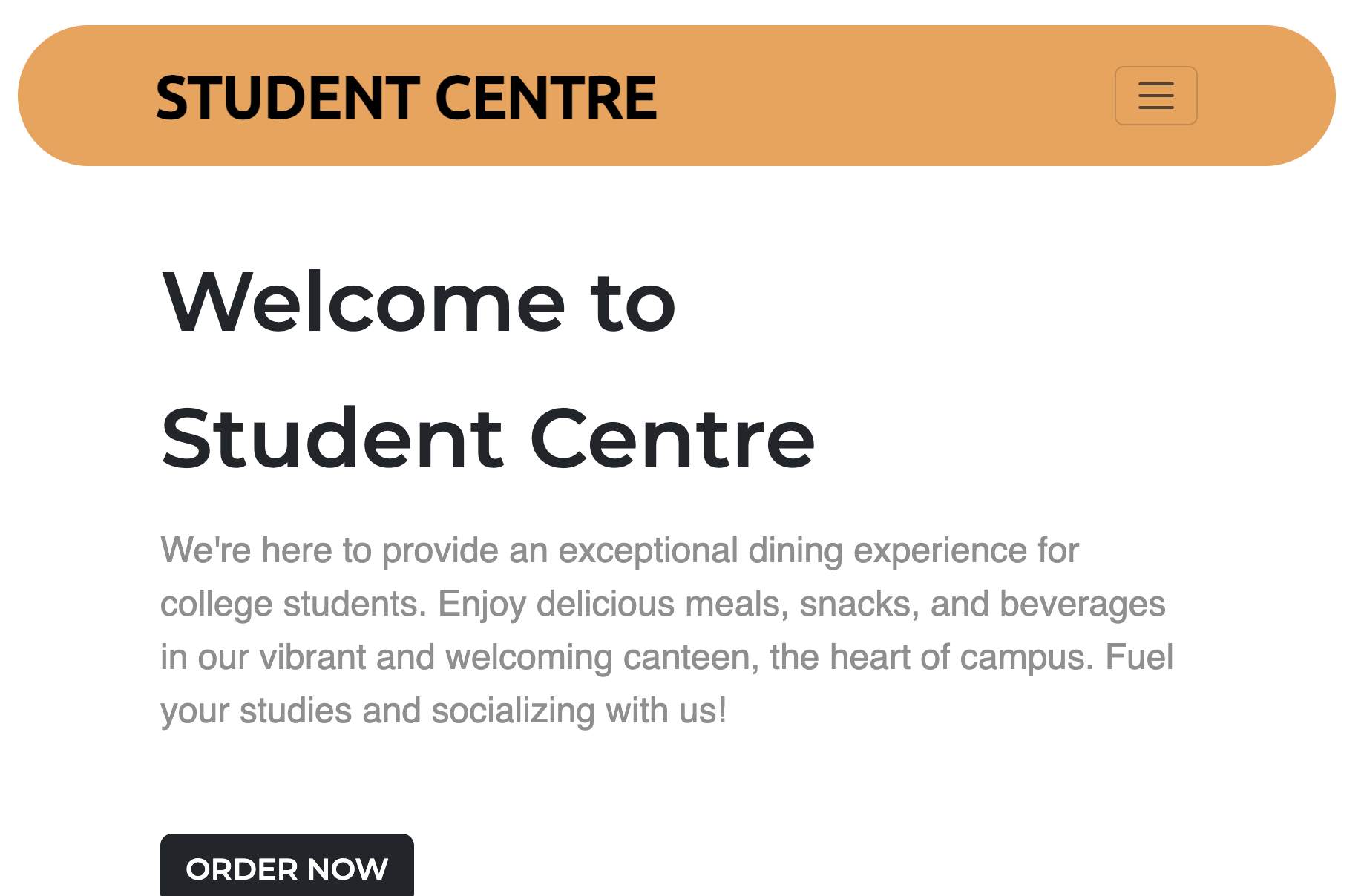Select the STUDENT CENTRE brand link
The height and width of the screenshot is (896, 1364).
(405, 96)
